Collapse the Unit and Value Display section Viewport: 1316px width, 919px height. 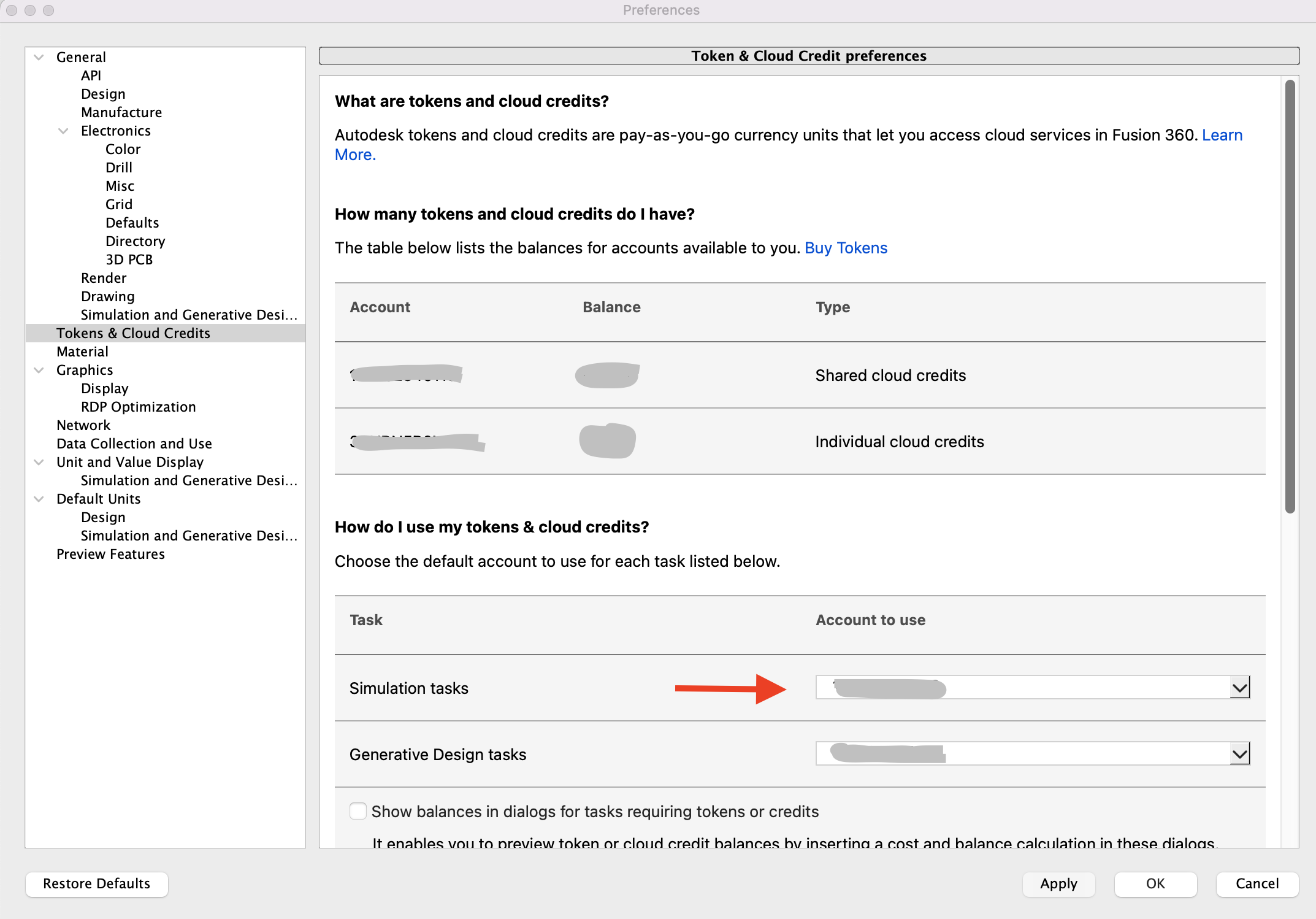click(x=39, y=462)
